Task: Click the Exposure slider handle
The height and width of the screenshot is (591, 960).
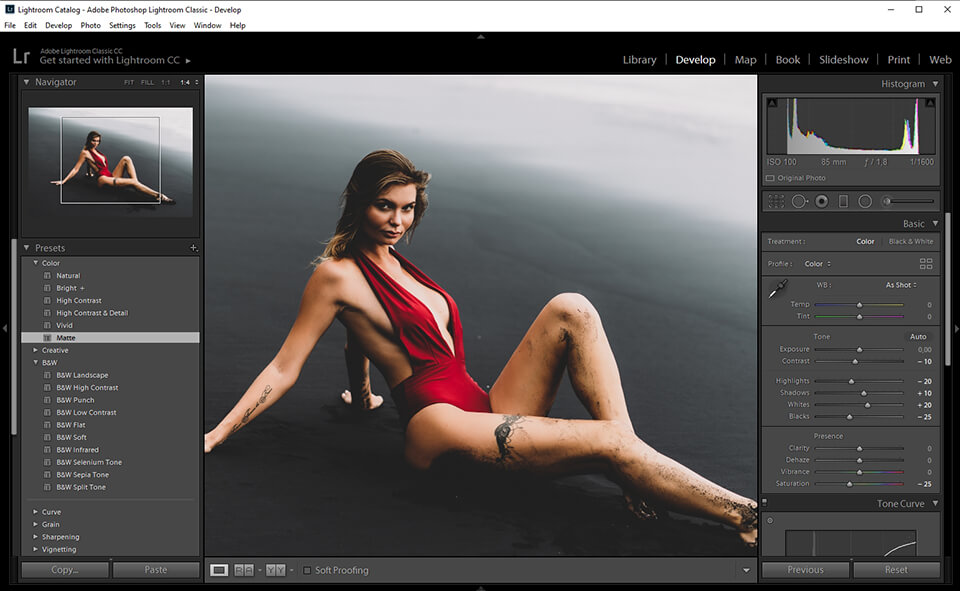Action: tap(859, 349)
